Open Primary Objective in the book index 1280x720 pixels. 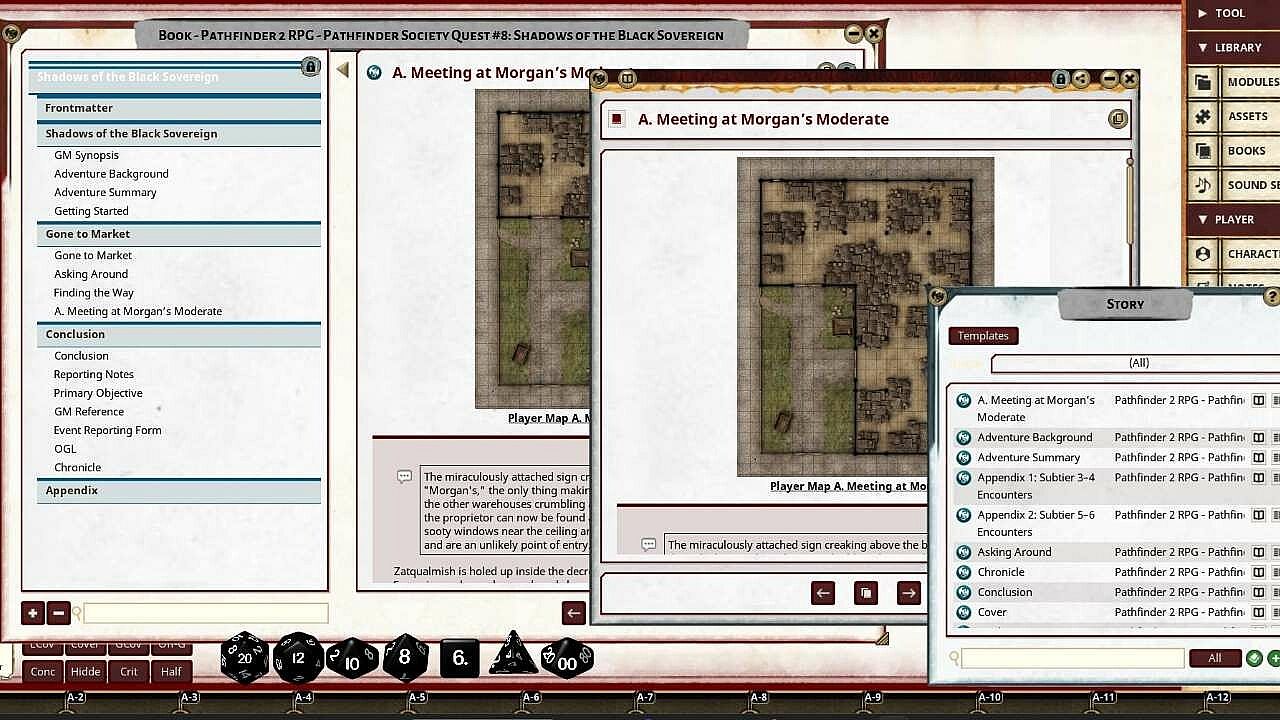tap(98, 393)
